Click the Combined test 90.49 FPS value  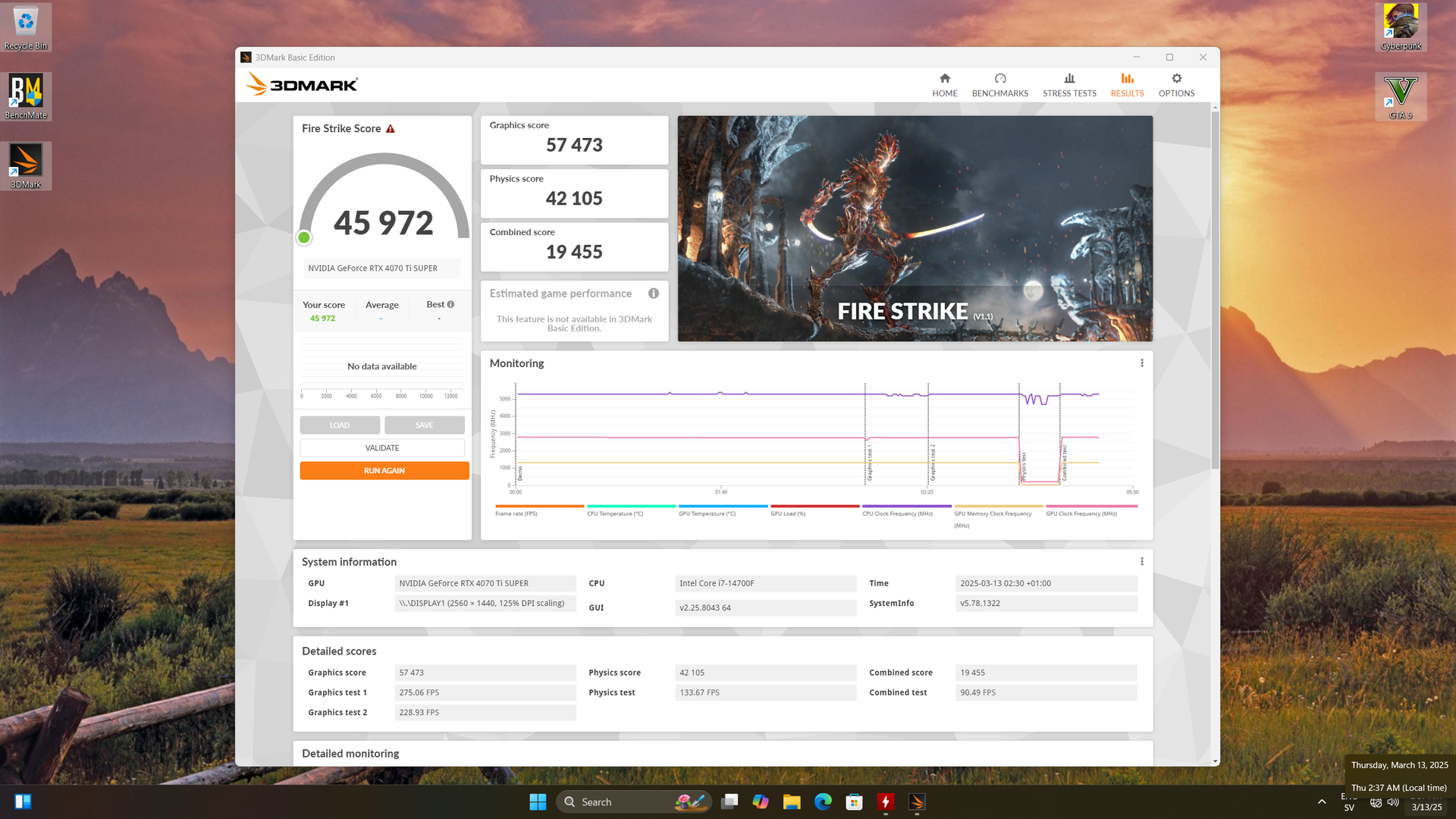click(x=1046, y=692)
